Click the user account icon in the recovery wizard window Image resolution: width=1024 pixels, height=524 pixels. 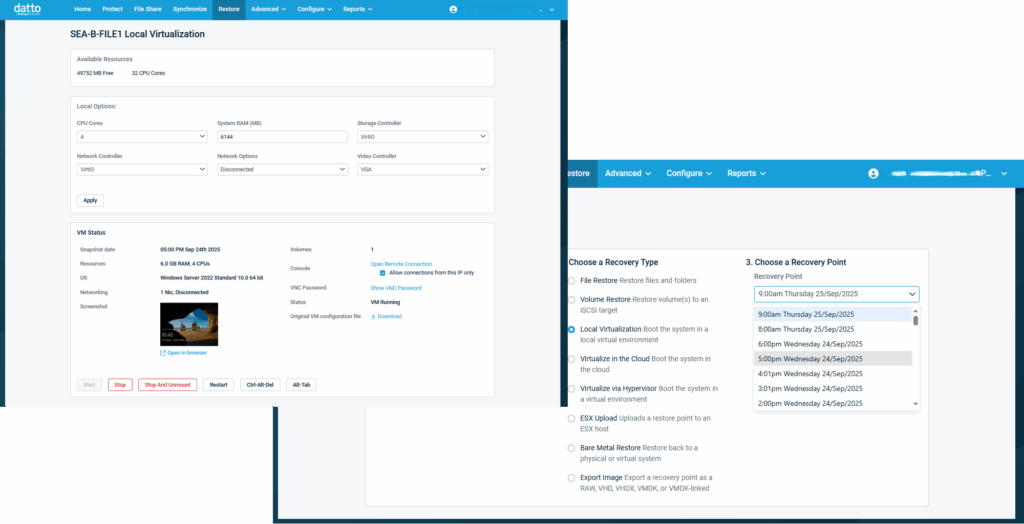873,173
